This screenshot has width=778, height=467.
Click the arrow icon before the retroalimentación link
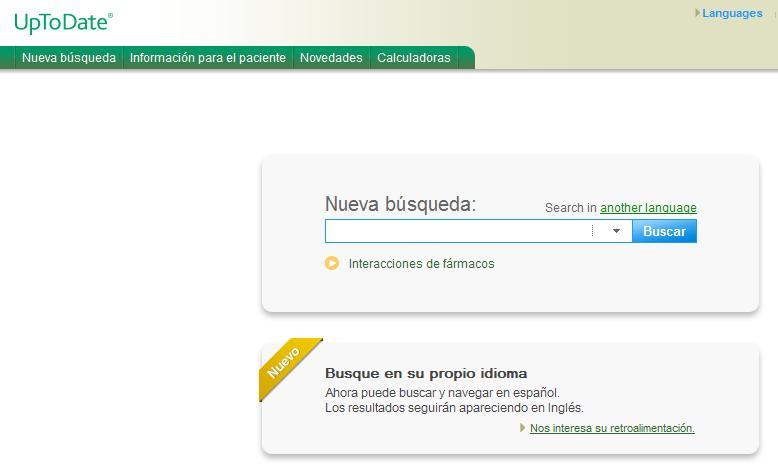click(523, 428)
